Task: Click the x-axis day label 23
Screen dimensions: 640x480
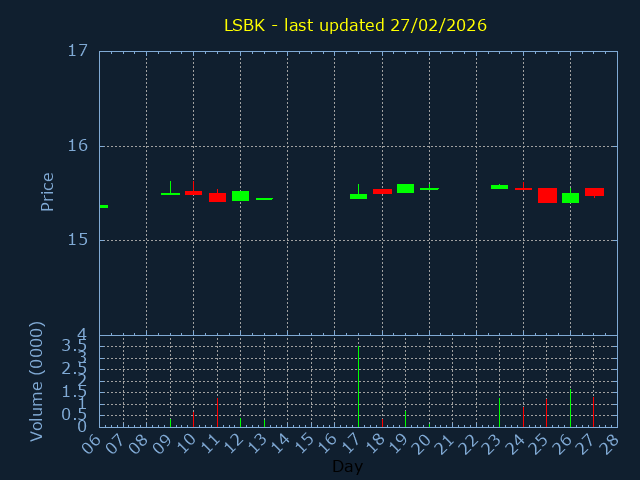Action: 492,444
